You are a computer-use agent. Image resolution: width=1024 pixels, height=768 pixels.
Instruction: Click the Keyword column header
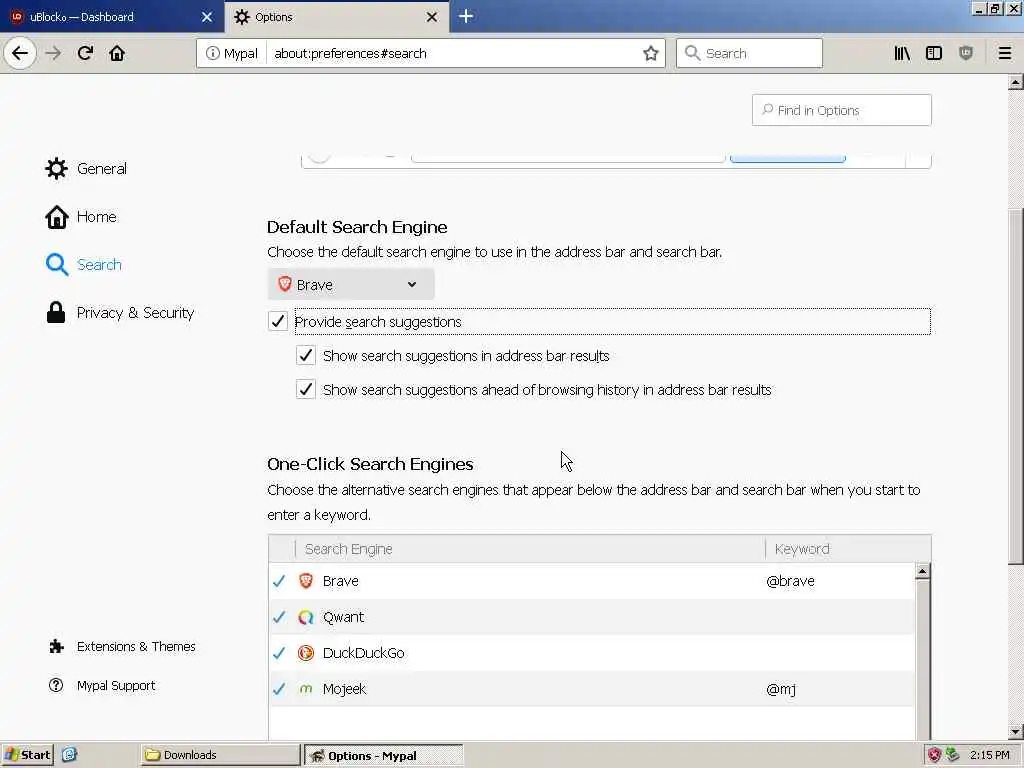848,549
